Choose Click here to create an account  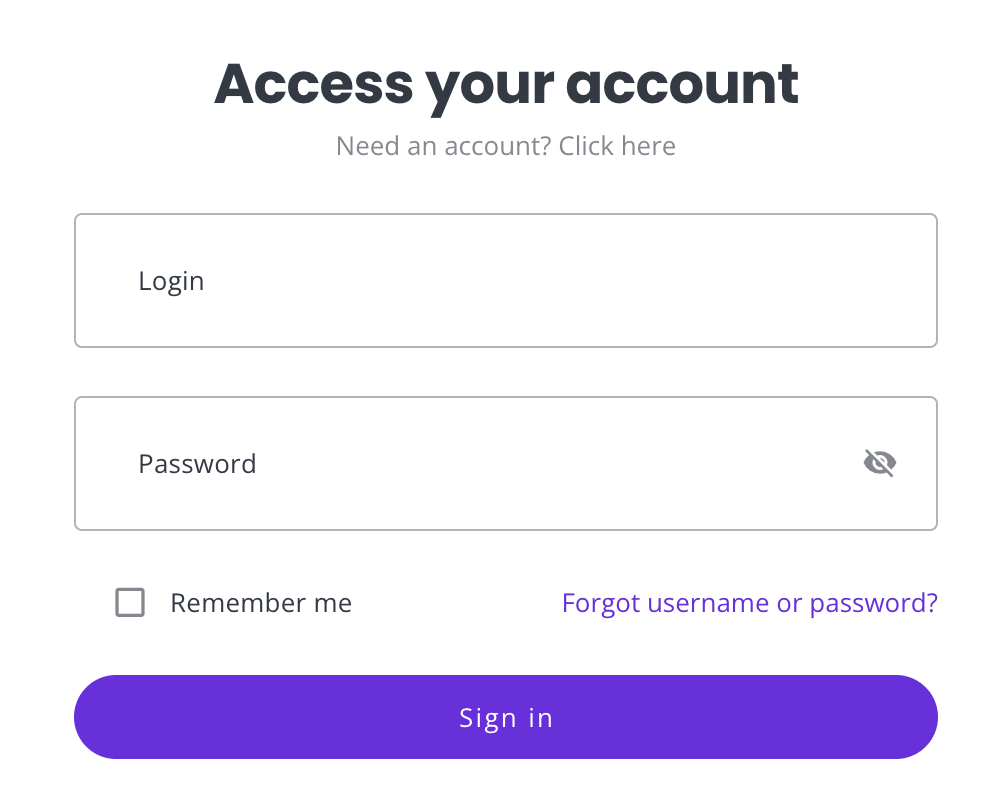pos(617,146)
